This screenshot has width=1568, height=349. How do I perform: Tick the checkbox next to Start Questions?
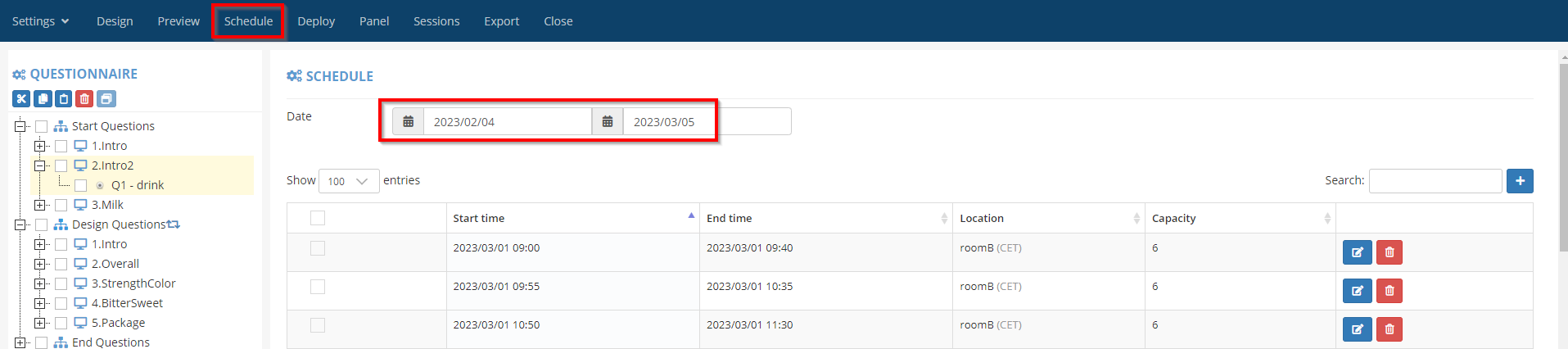pos(42,126)
